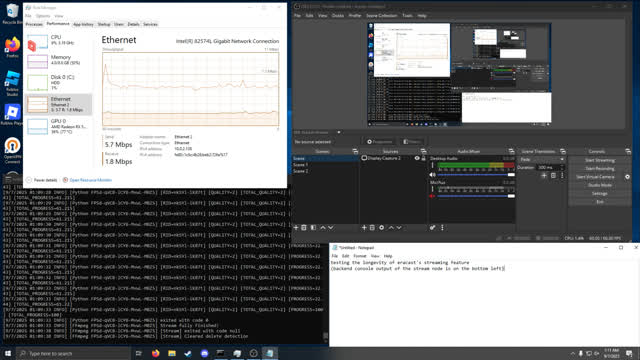The image size is (640, 360).
Task: Step the transition Duration value
Action: click(562, 167)
